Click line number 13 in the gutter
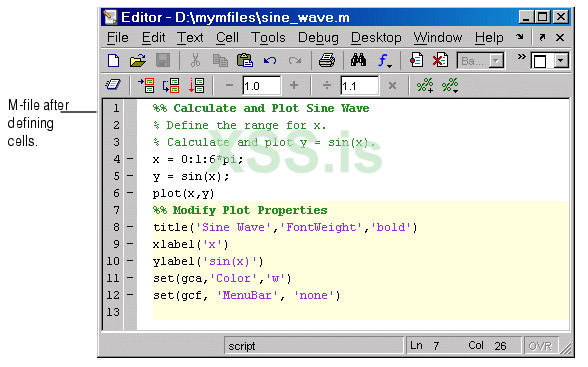588x367 pixels. pyautogui.click(x=113, y=312)
